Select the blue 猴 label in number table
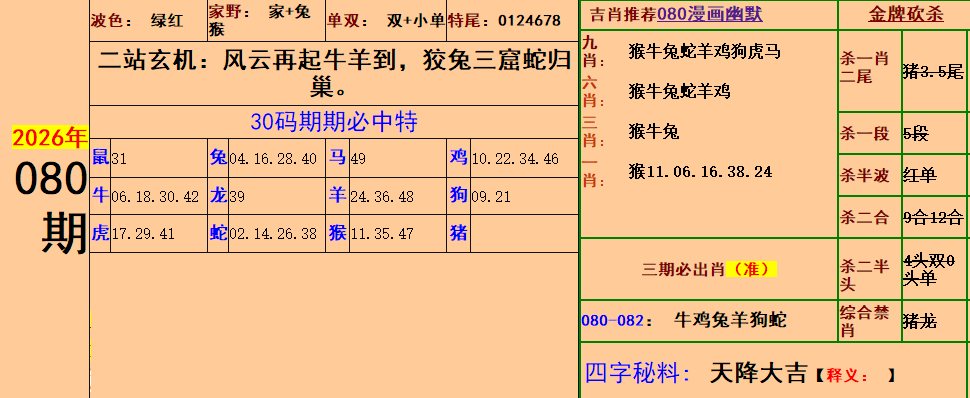 point(337,233)
